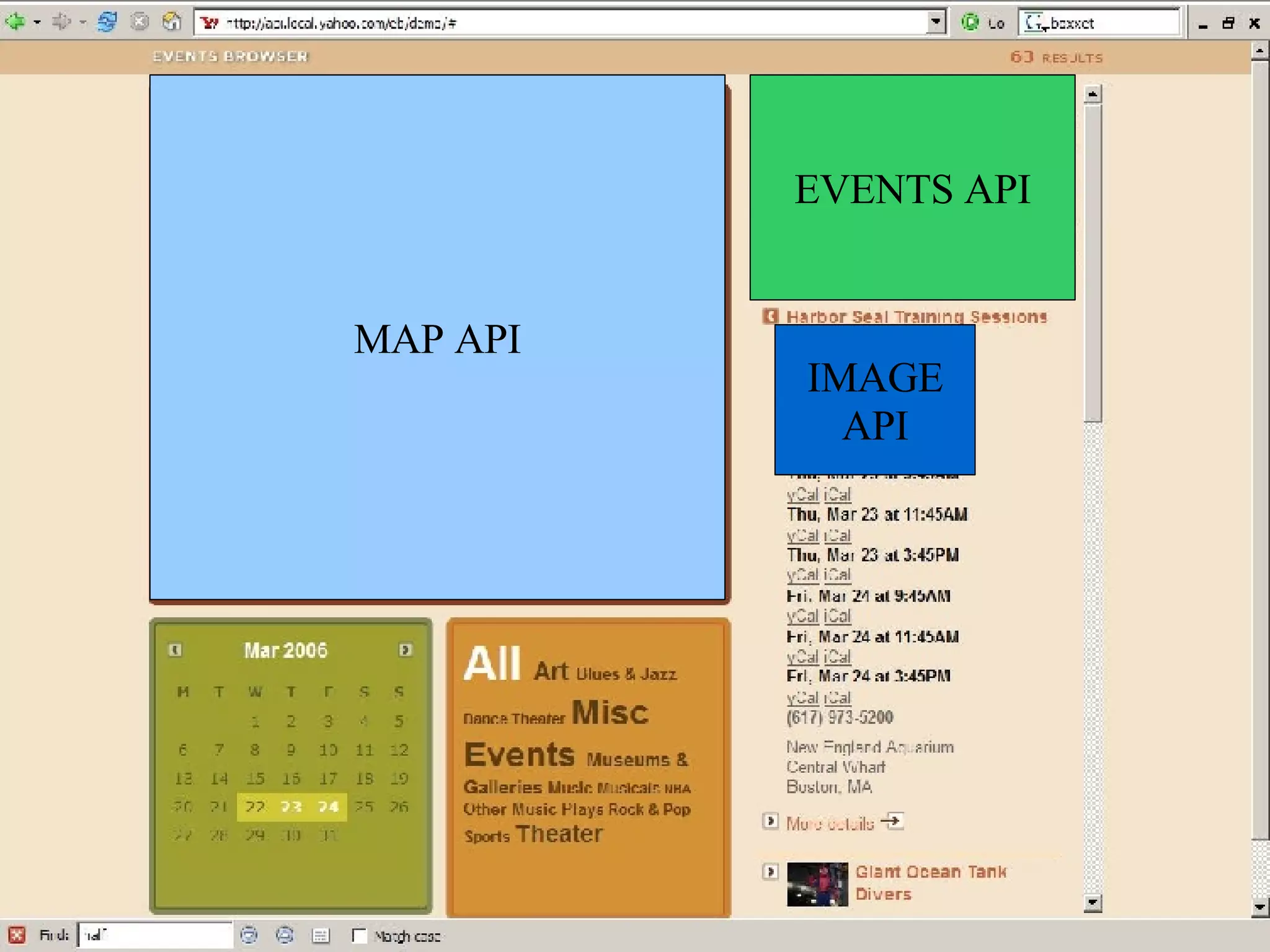This screenshot has height=952, width=1270.
Task: Select March 23 on the calendar
Action: click(x=291, y=806)
